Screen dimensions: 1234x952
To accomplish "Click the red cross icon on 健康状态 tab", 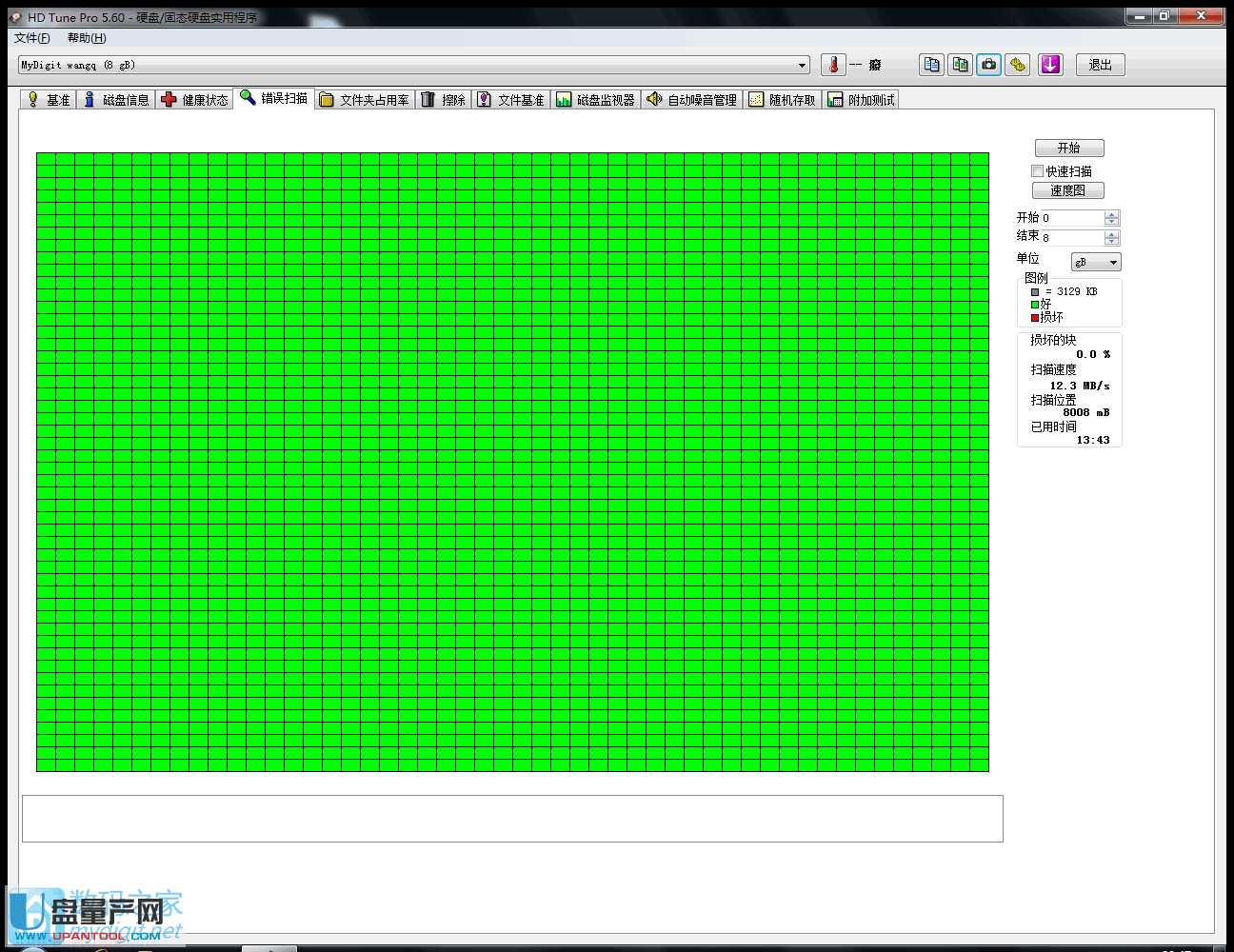I will point(169,98).
